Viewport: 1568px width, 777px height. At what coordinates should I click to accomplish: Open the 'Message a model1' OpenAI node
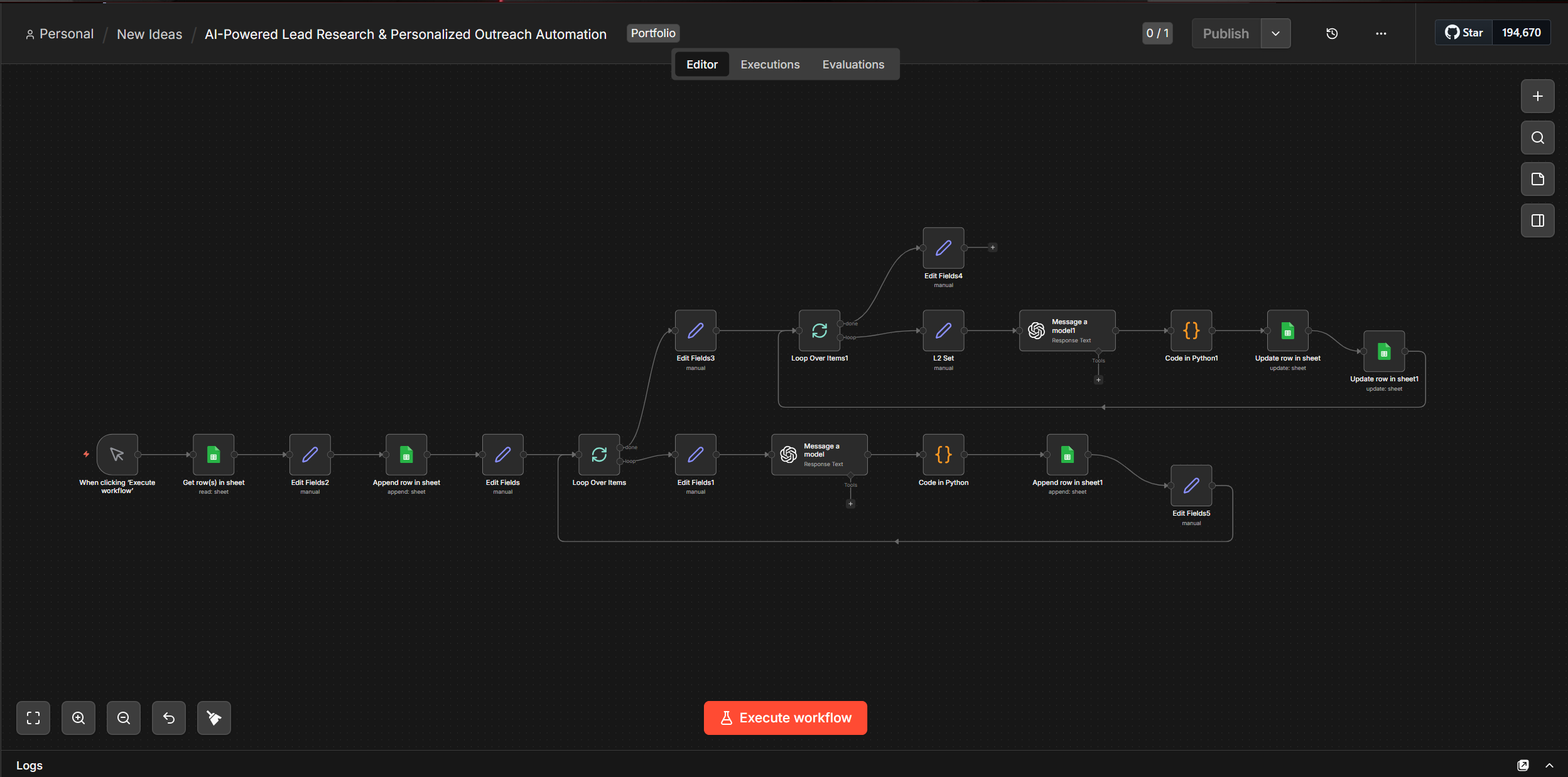[1068, 330]
